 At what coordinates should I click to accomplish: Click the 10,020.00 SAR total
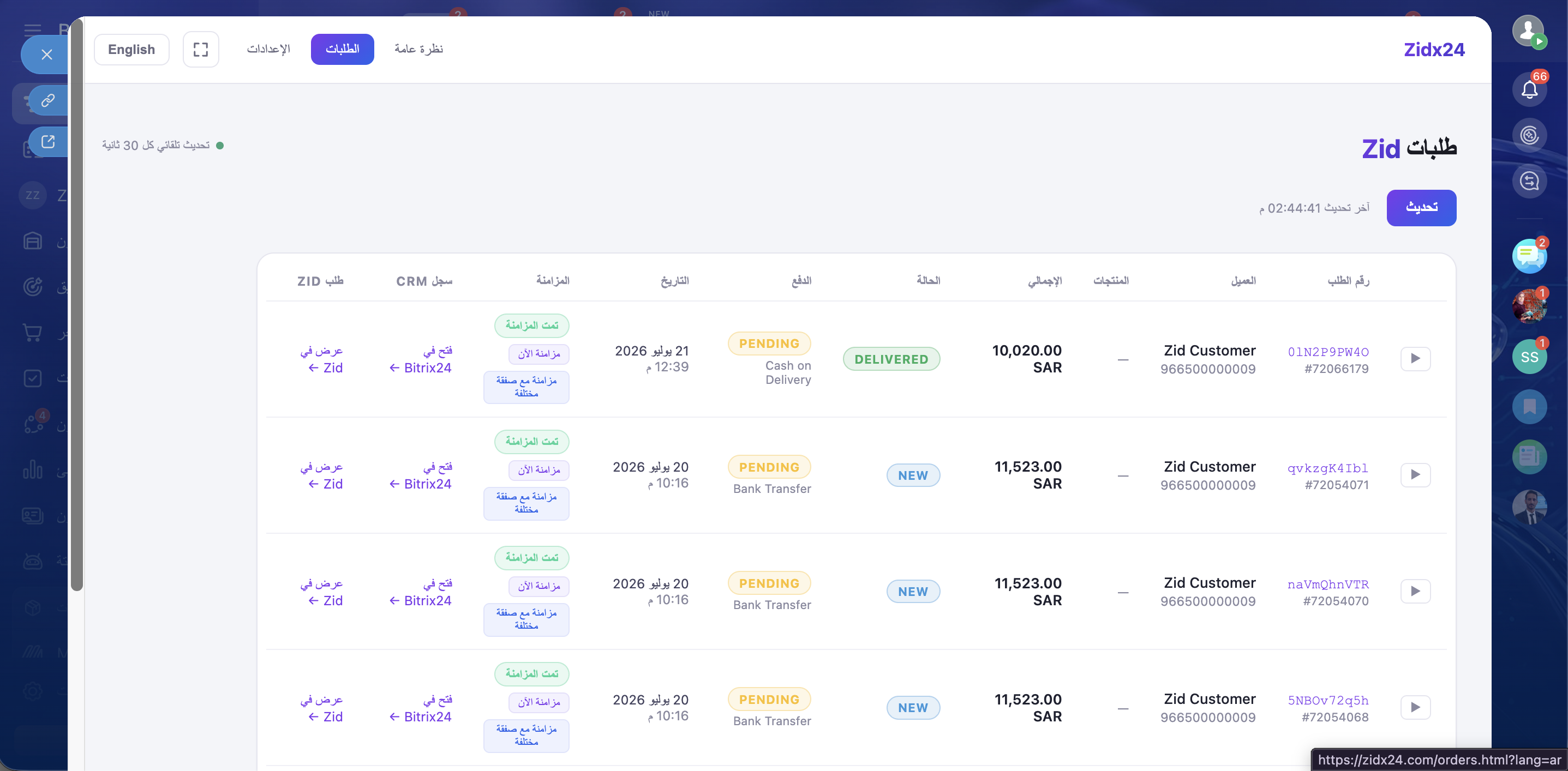click(x=1027, y=359)
